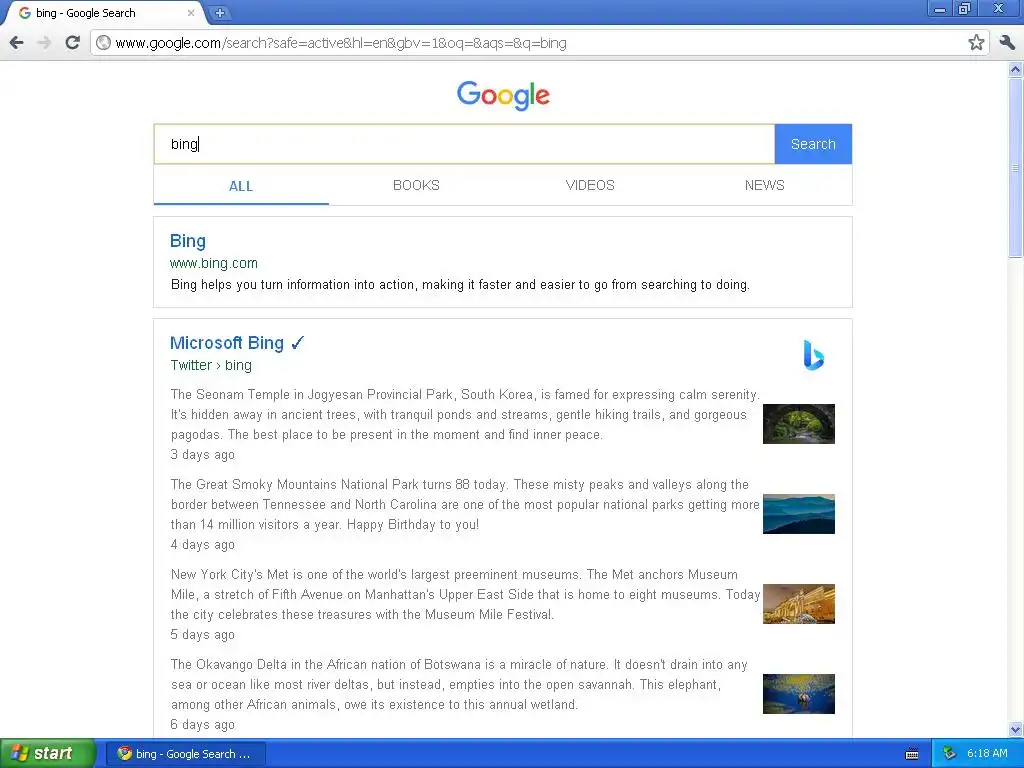
Task: Open the Met museum tweet thumbnail
Action: [799, 604]
